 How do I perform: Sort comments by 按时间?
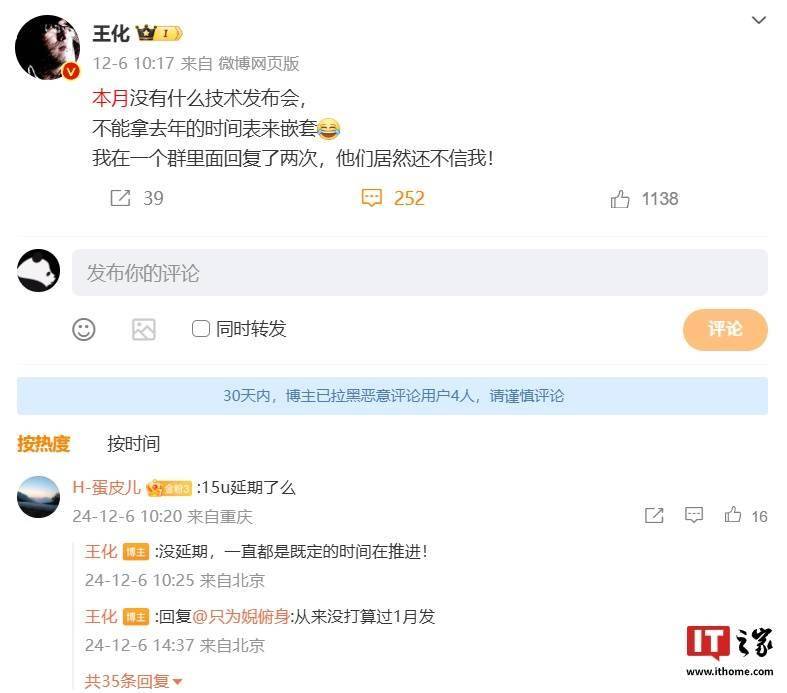click(x=134, y=444)
